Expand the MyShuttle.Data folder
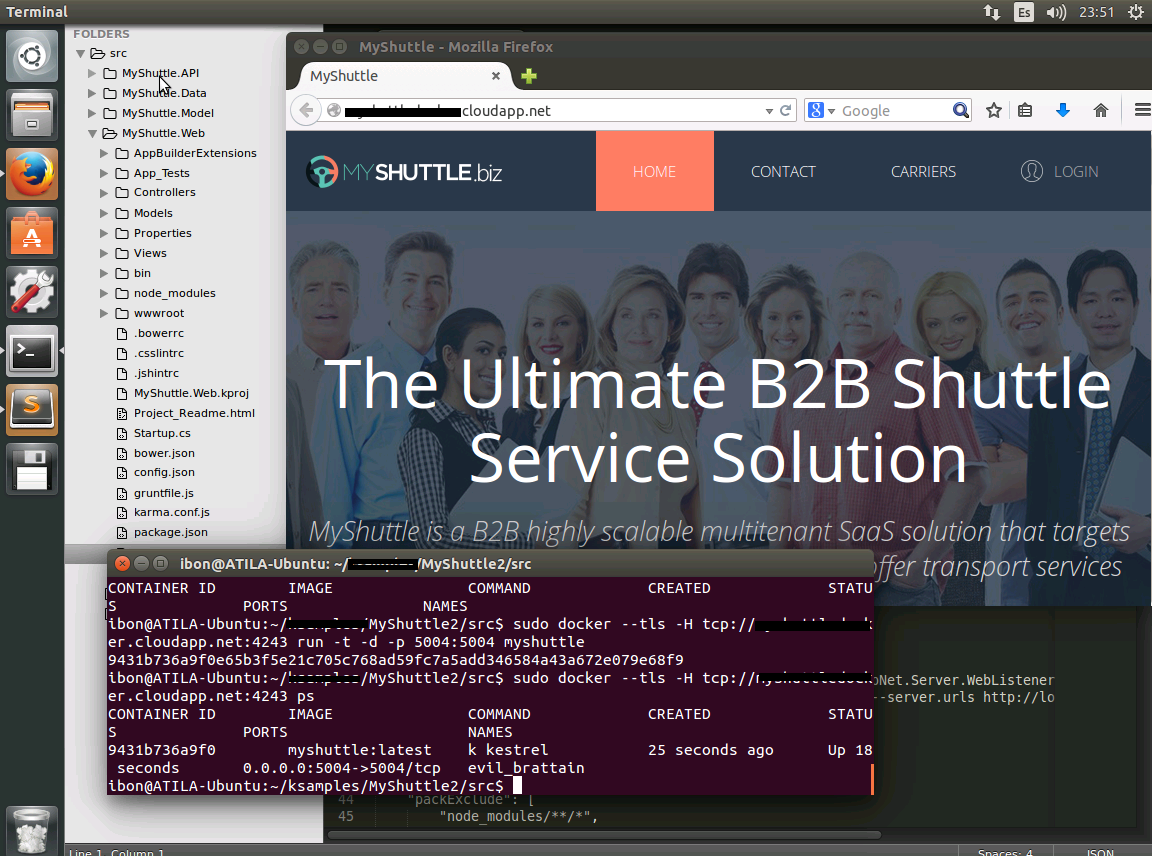 click(x=92, y=93)
